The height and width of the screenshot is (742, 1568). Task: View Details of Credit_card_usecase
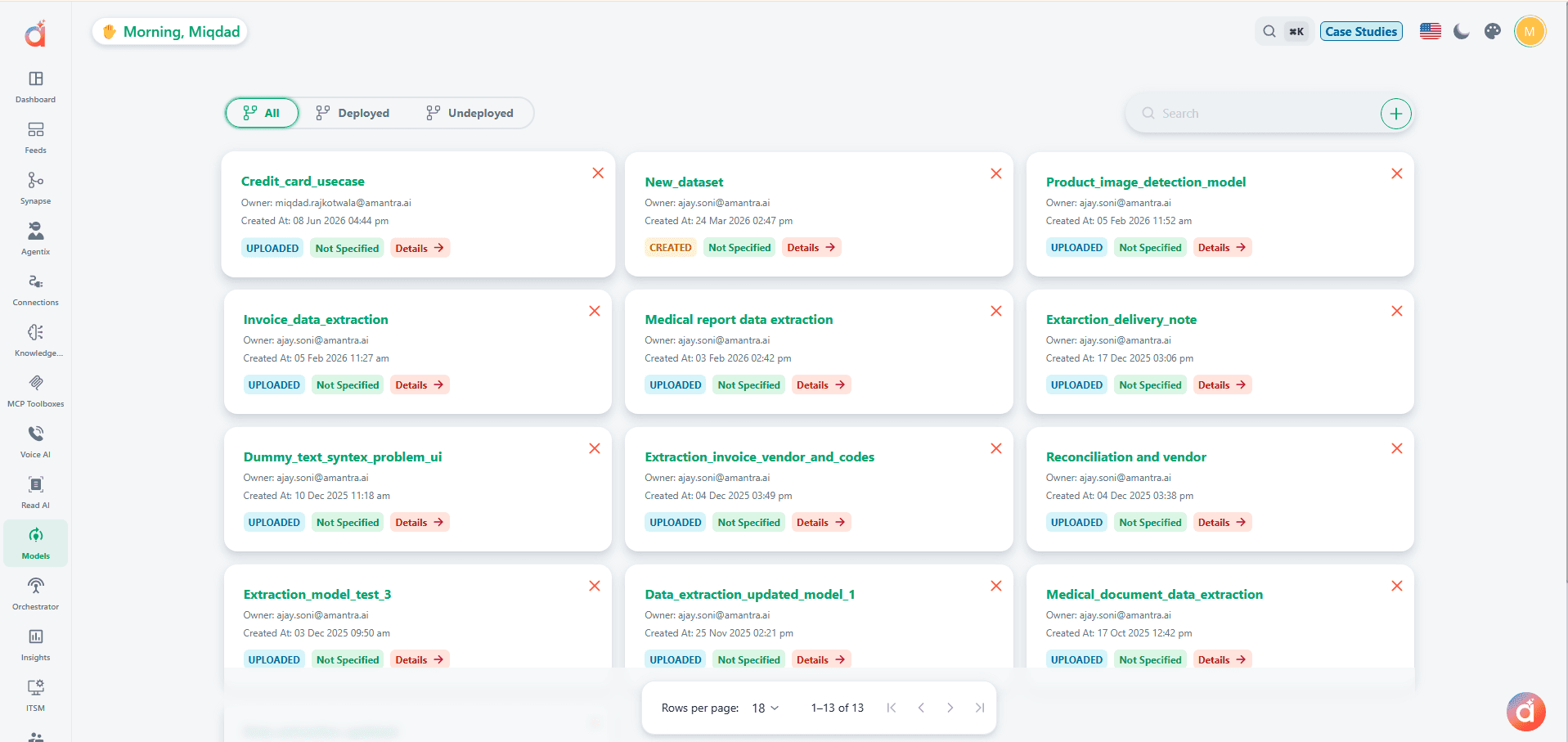pos(420,248)
